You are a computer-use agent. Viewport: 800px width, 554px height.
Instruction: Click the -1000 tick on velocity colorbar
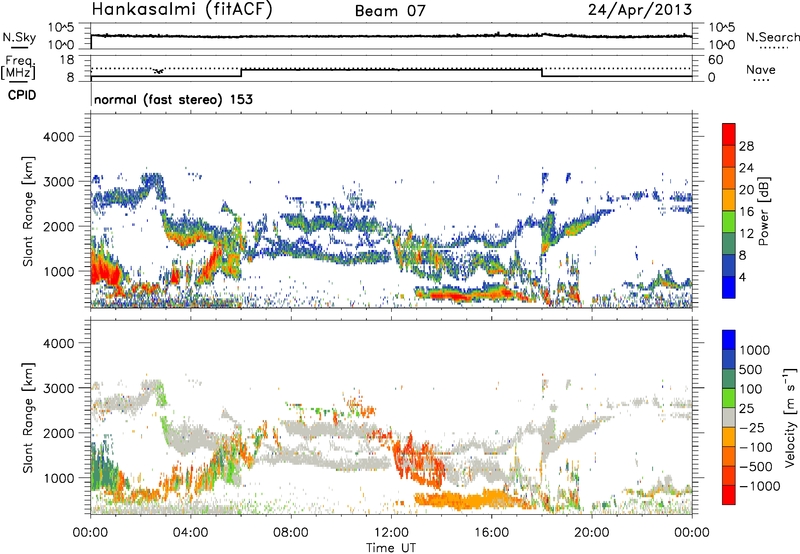point(759,486)
